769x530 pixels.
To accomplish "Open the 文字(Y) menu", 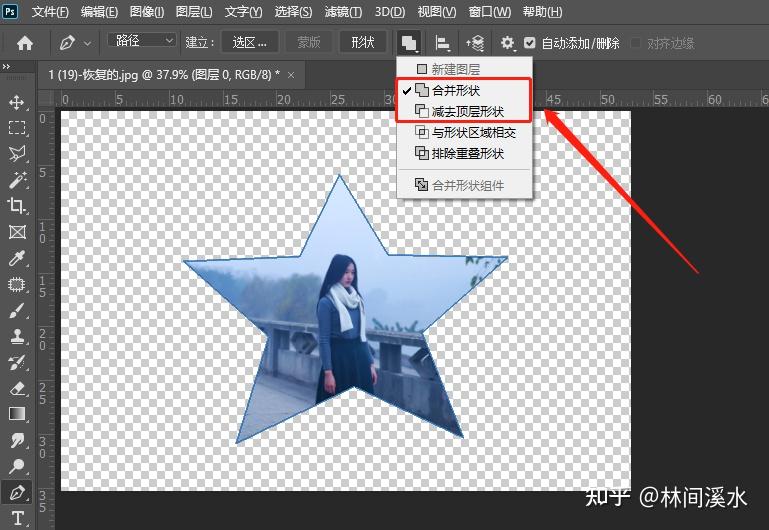I will pyautogui.click(x=243, y=12).
